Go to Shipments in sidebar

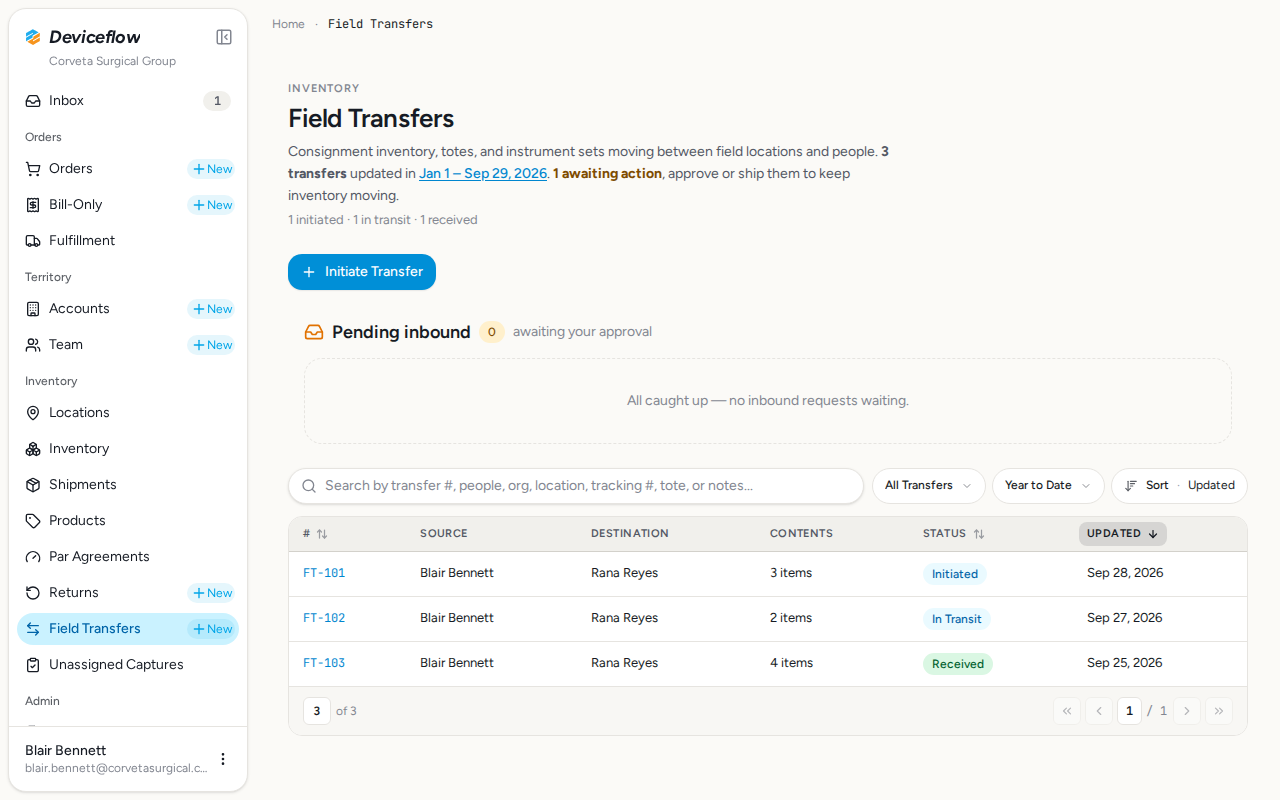[x=128, y=485]
